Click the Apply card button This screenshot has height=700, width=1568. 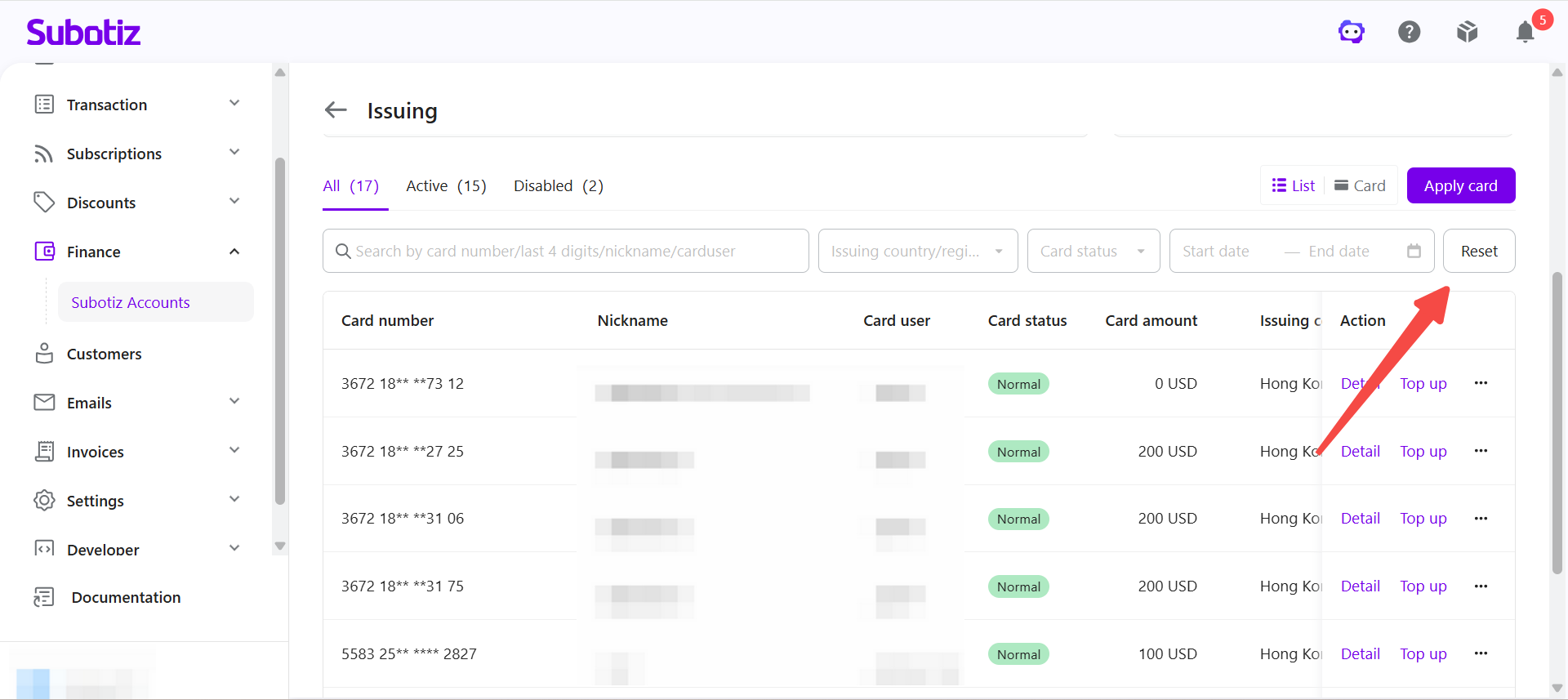click(1461, 185)
